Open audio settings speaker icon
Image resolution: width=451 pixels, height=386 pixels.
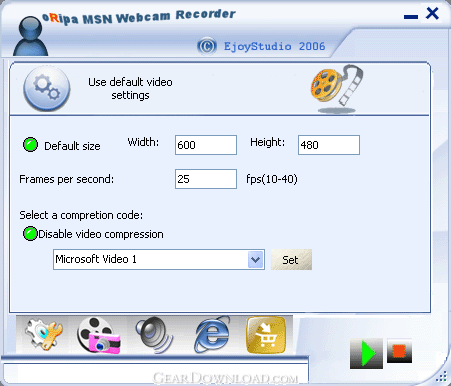point(154,335)
